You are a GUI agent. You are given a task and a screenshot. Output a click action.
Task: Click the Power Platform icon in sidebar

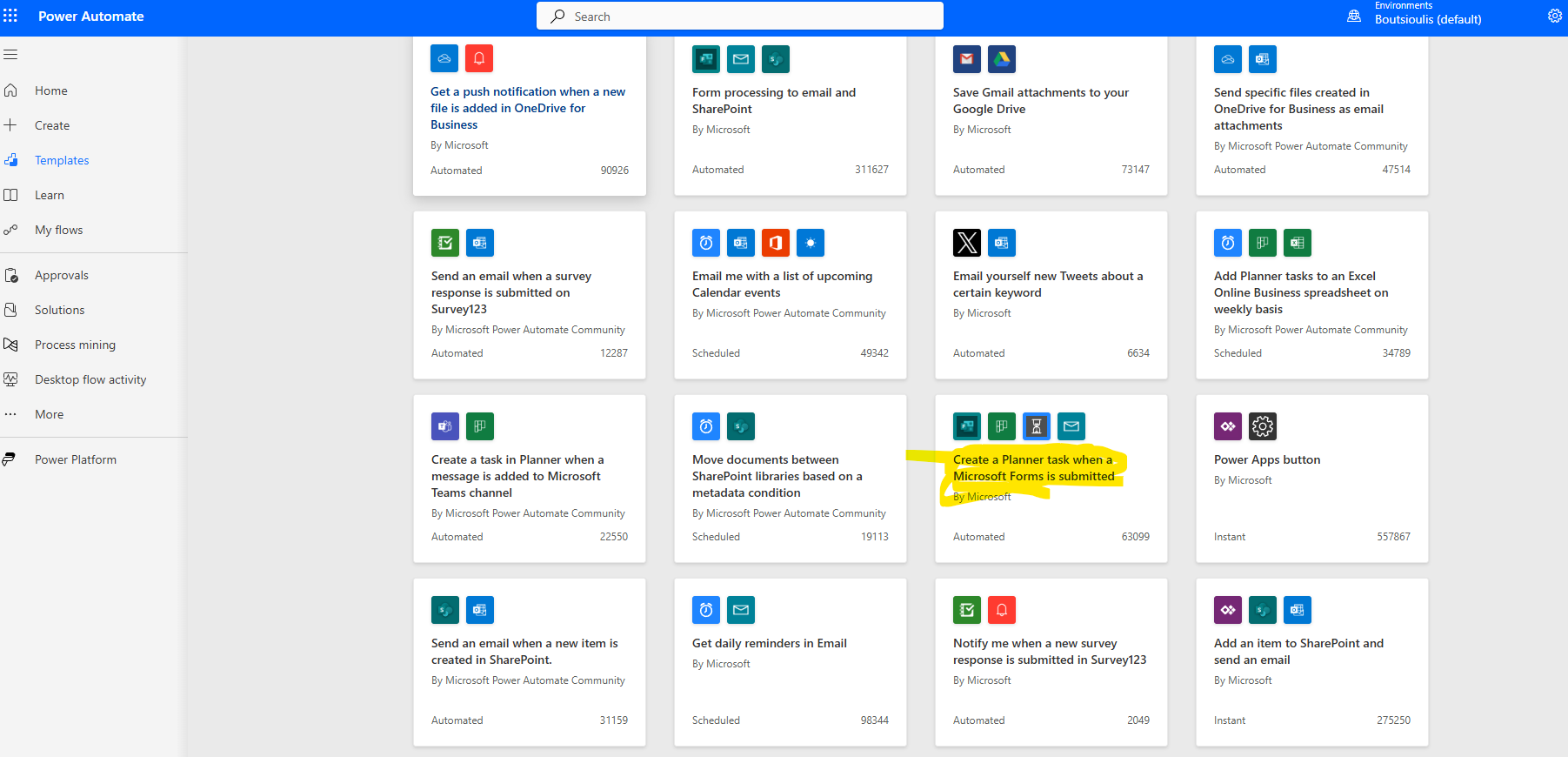point(10,459)
